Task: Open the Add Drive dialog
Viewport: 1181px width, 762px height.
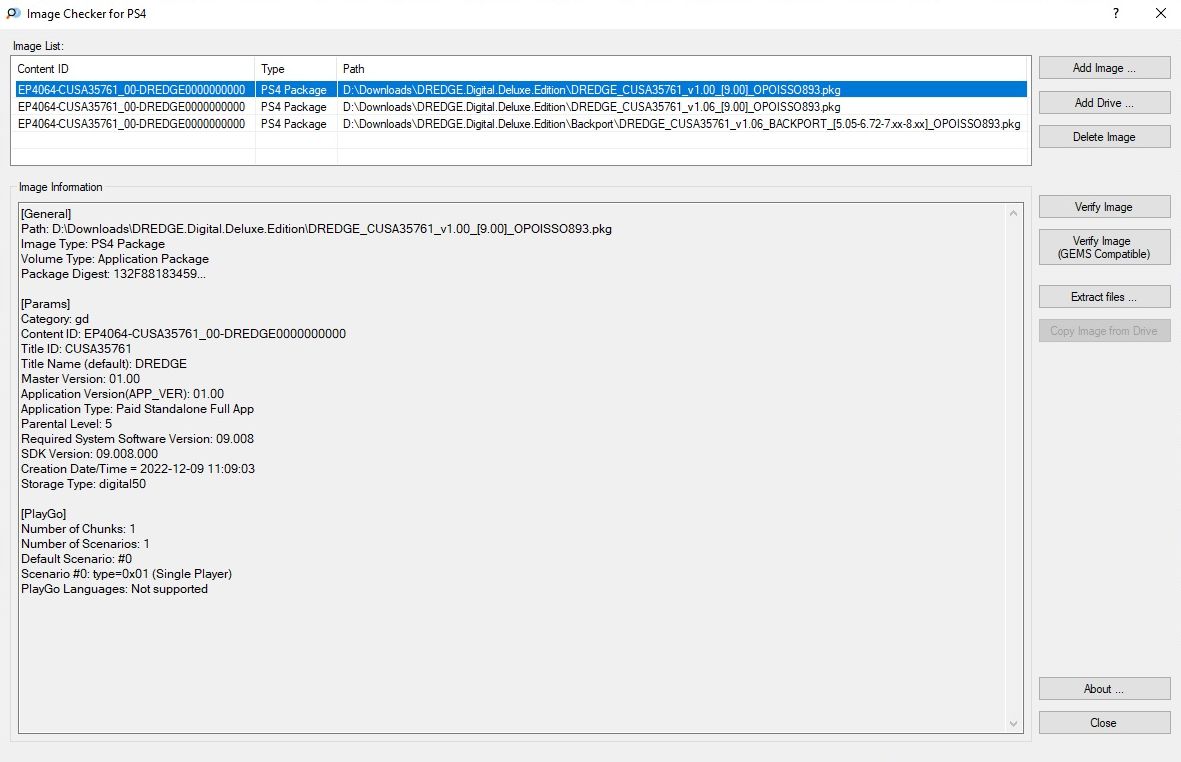Action: pos(1104,102)
